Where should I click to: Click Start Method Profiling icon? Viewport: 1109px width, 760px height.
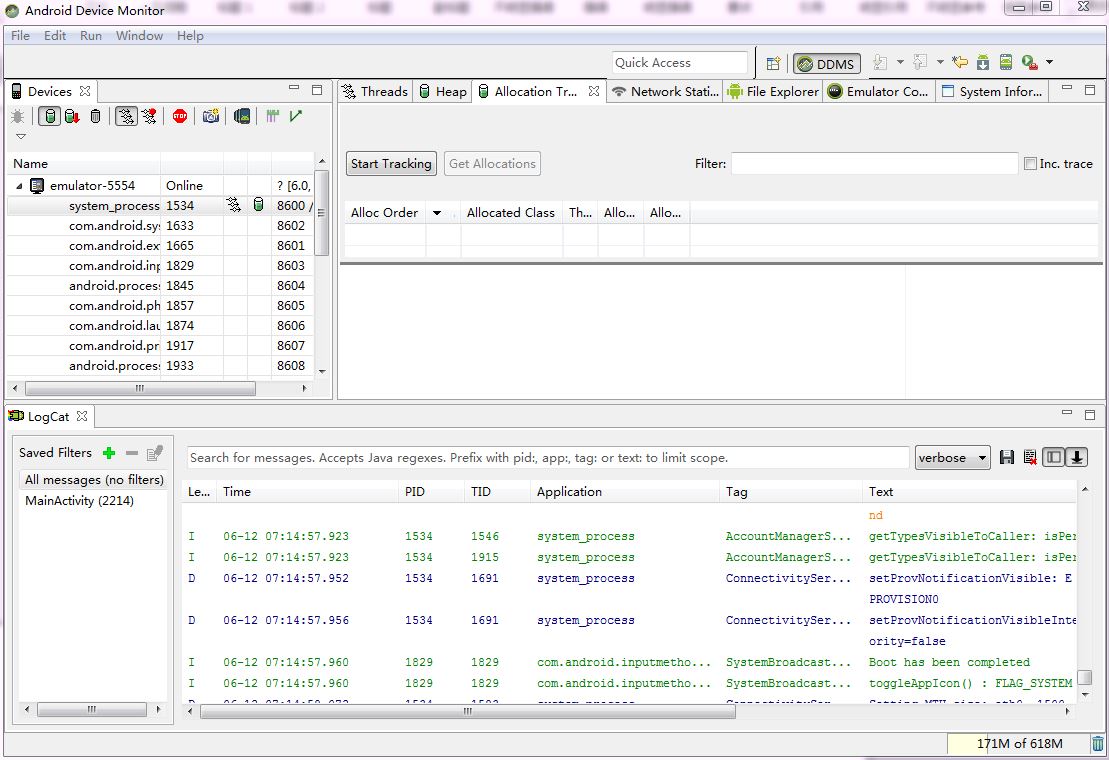pyautogui.click(x=149, y=116)
